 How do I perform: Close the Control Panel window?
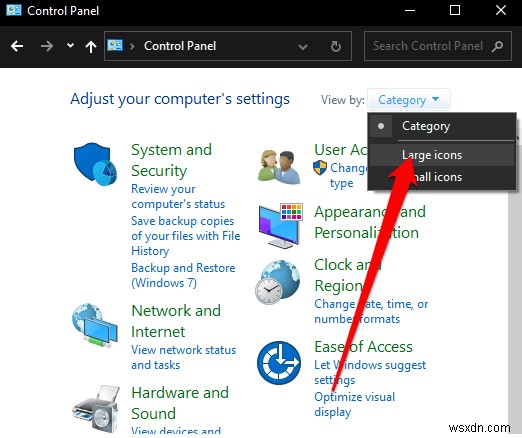501,10
